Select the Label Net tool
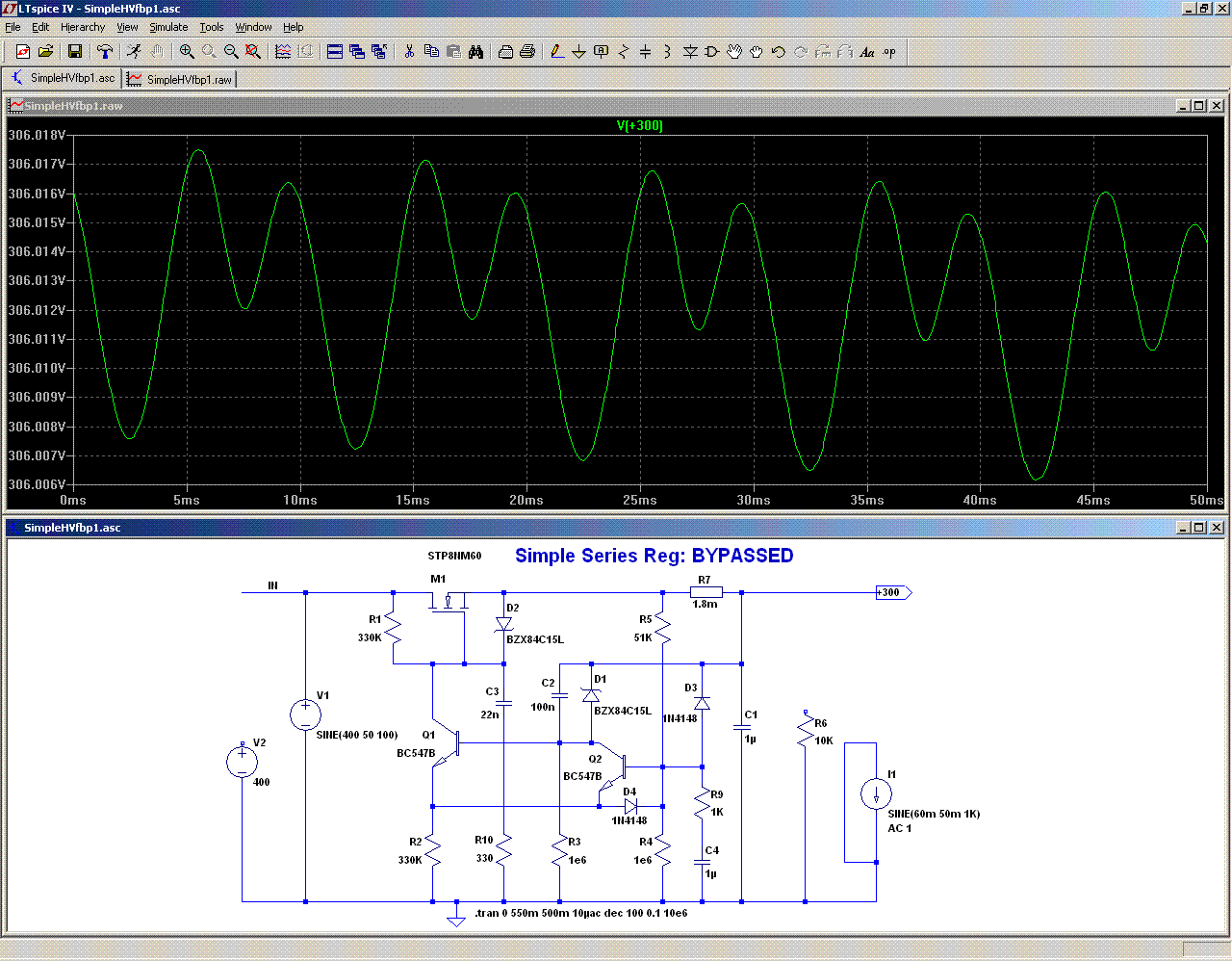Screen dimensions: 1232x961 coord(601,52)
